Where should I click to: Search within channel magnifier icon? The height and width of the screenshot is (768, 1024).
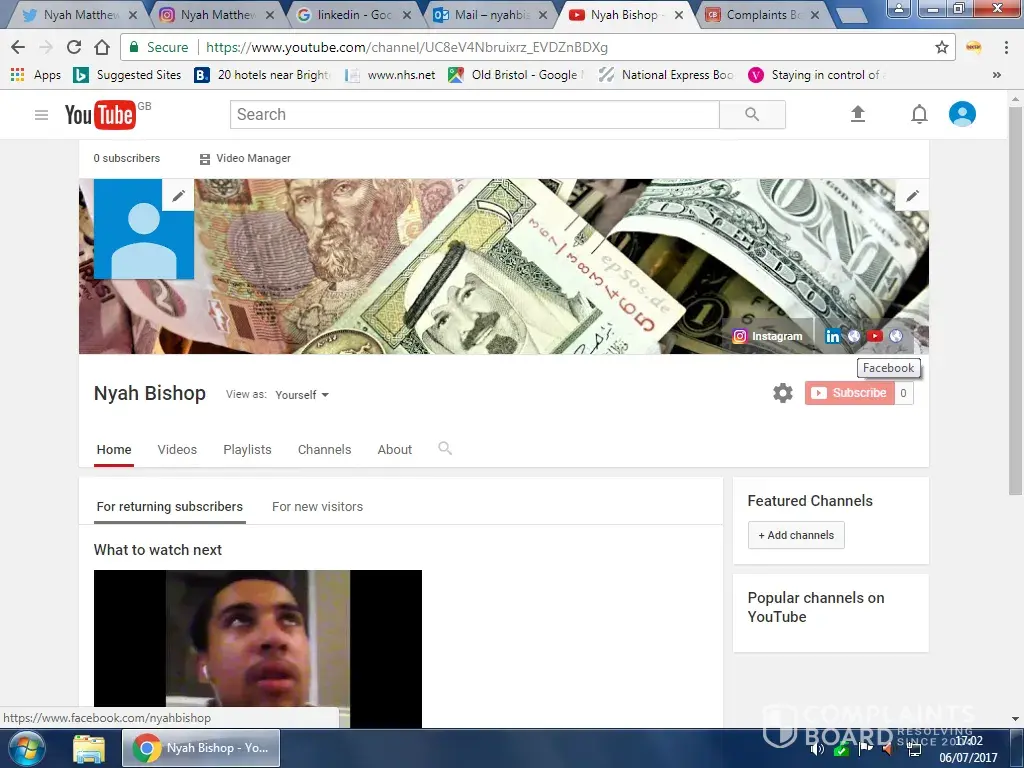tap(445, 449)
